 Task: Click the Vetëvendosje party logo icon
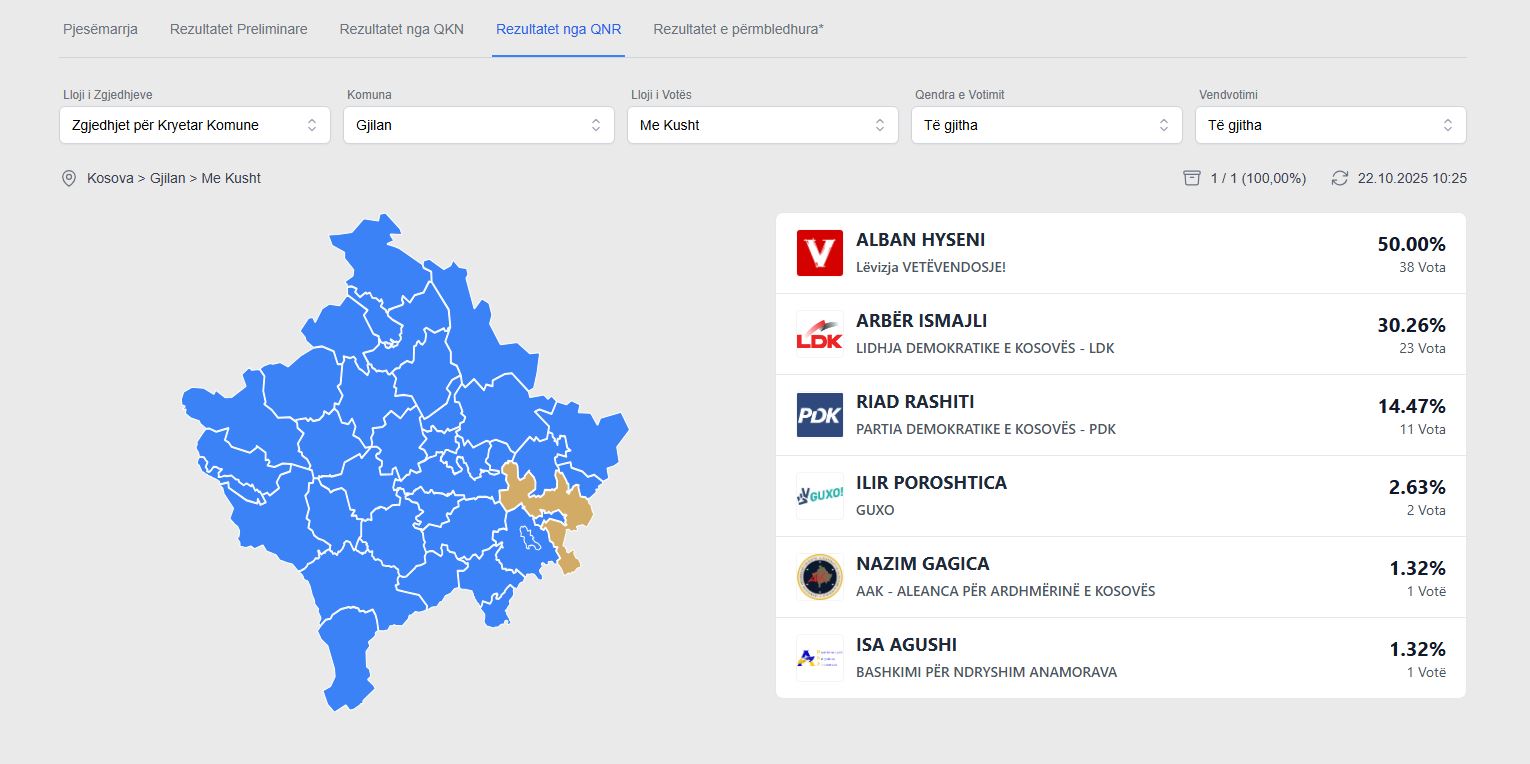(x=819, y=253)
